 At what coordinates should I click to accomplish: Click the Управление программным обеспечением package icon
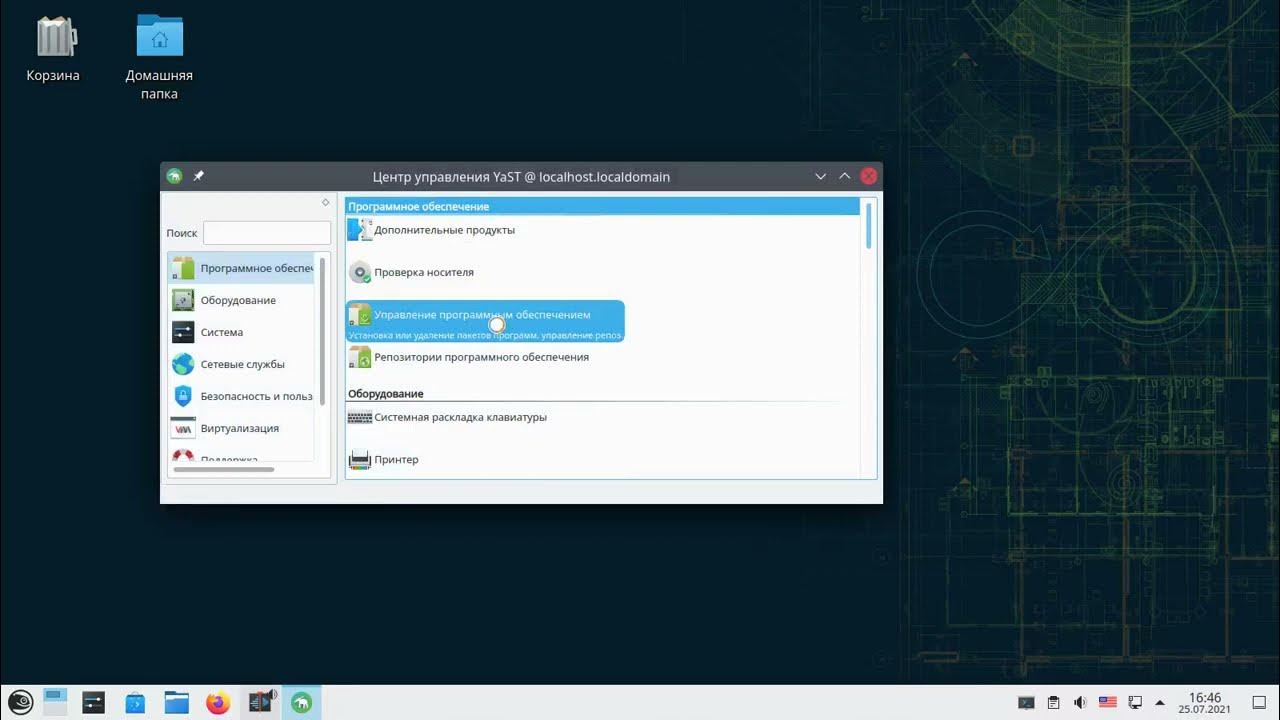tap(359, 315)
